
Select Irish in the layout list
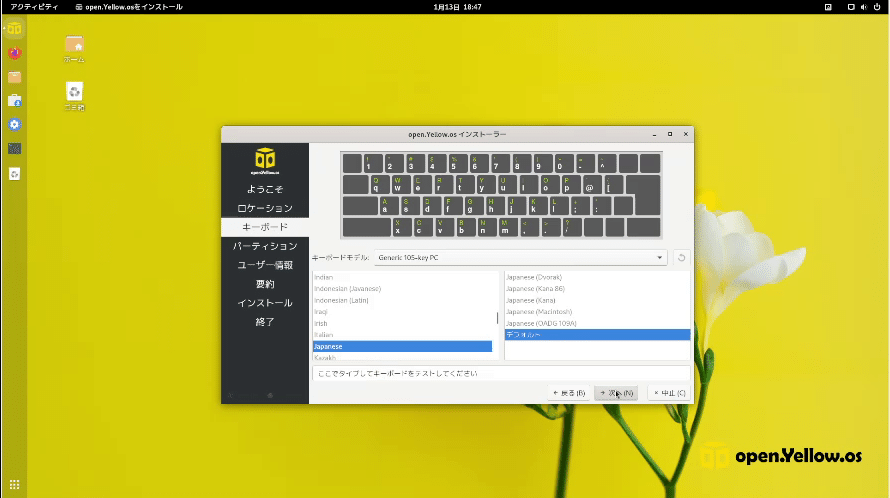pos(402,323)
